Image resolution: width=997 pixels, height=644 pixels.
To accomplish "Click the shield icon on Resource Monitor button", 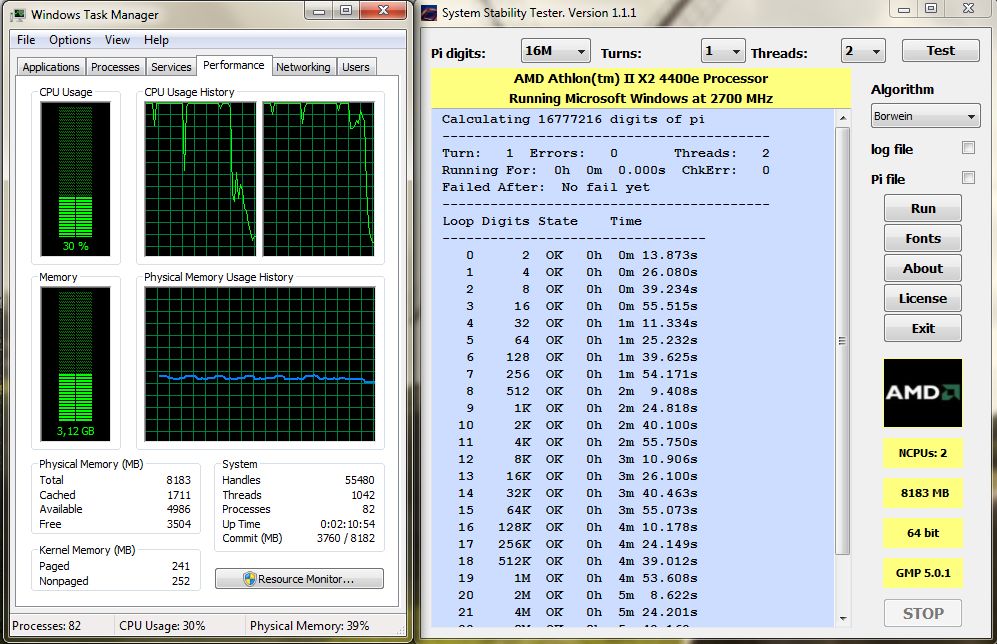I will tap(249, 579).
